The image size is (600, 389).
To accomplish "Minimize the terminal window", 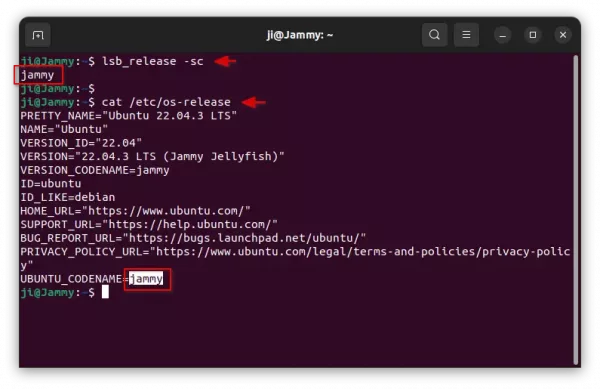I will tap(502, 35).
